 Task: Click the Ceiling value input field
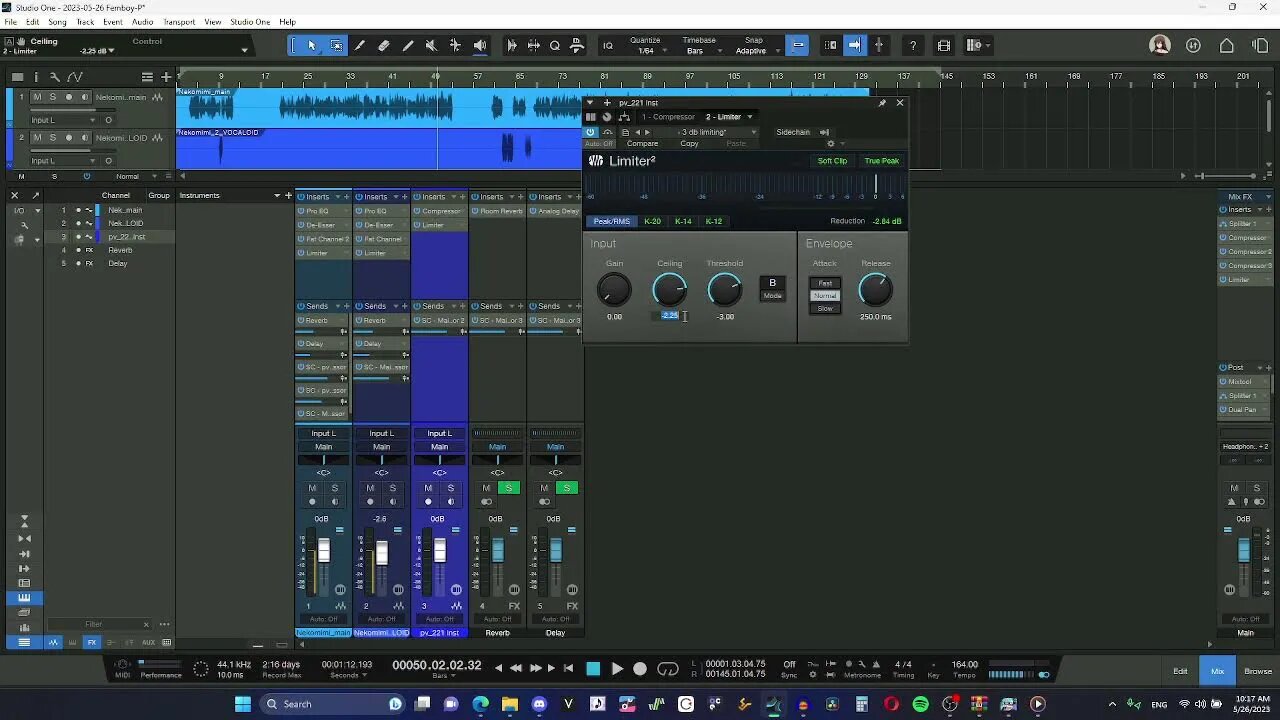tap(670, 316)
